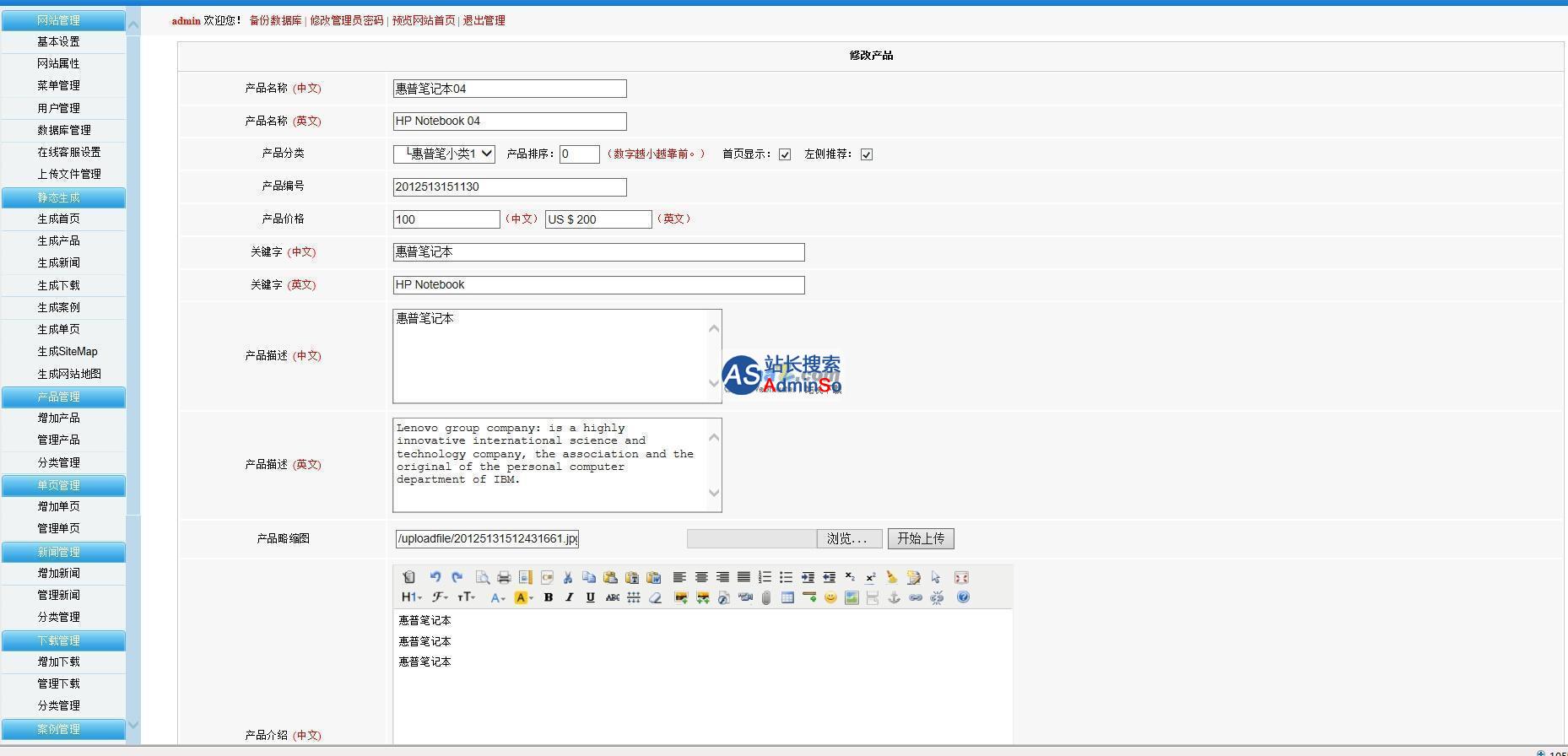Screen dimensions: 1568x756
Task: Click the Paste from Word icon
Action: coord(653,577)
